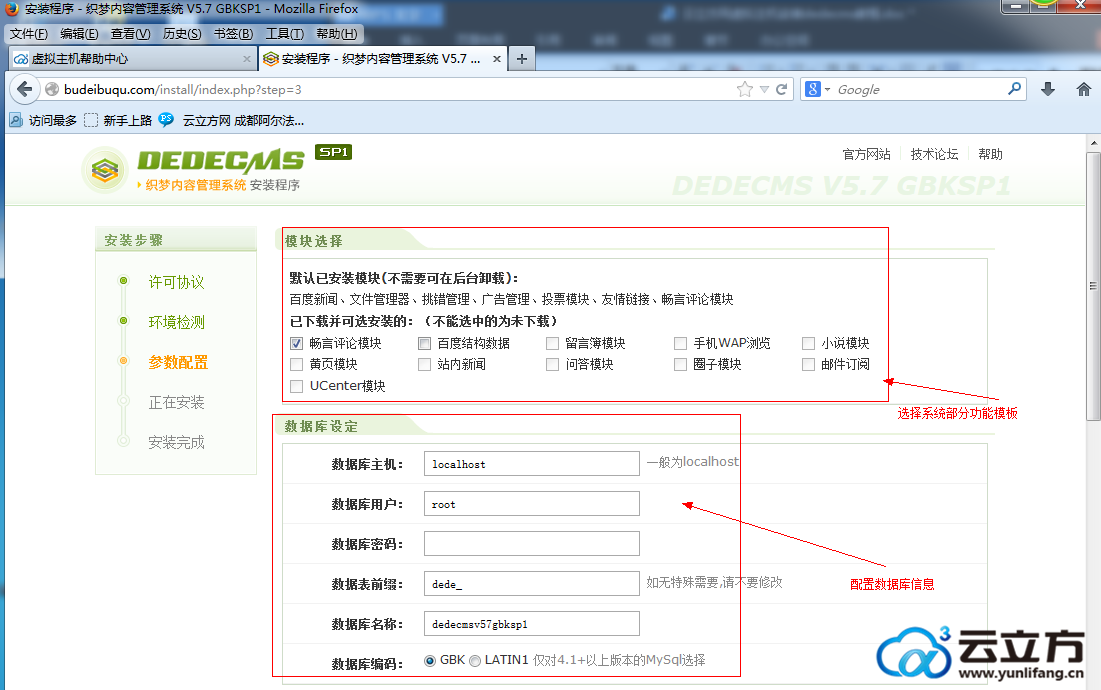The width and height of the screenshot is (1101, 690).
Task: Select the LATIN1 encoding radio button
Action: click(x=475, y=661)
